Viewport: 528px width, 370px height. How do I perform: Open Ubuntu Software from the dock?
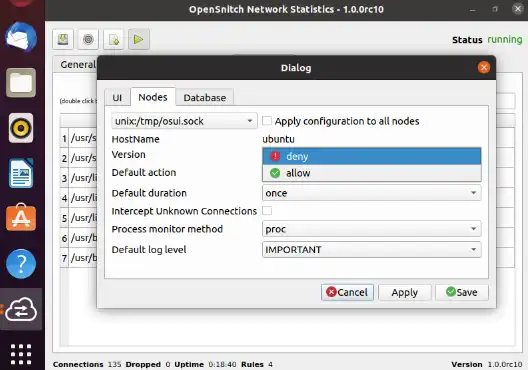(x=21, y=218)
